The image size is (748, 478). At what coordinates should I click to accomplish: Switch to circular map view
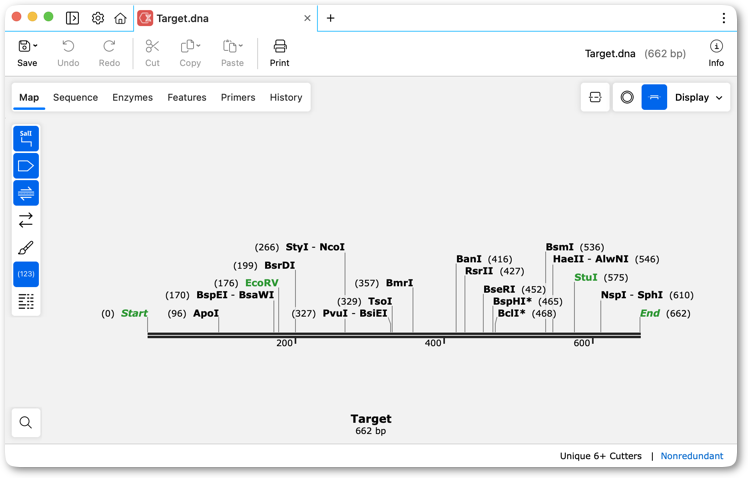(627, 97)
